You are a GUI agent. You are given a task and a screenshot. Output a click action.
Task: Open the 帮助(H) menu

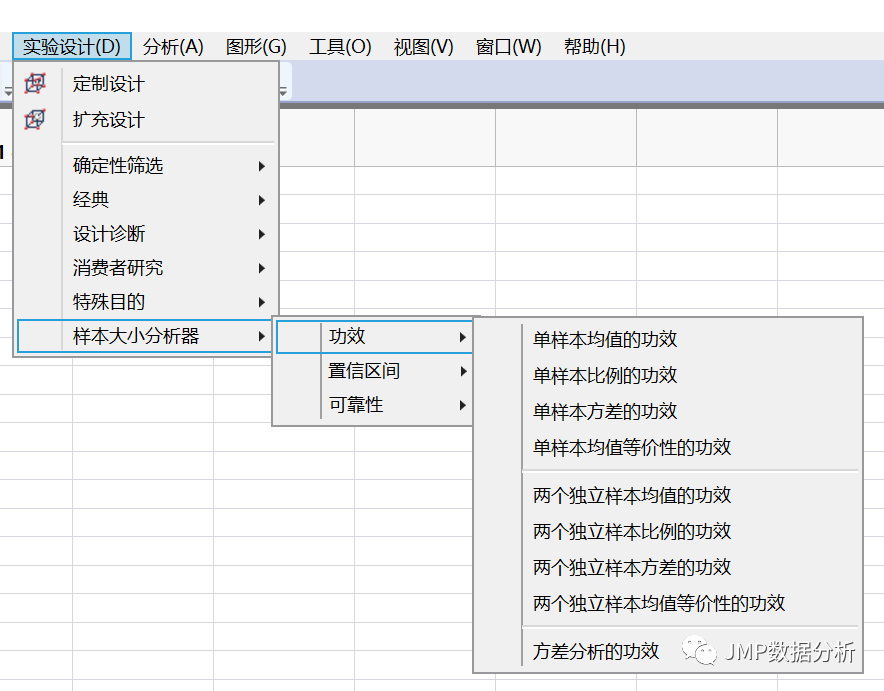(x=594, y=45)
